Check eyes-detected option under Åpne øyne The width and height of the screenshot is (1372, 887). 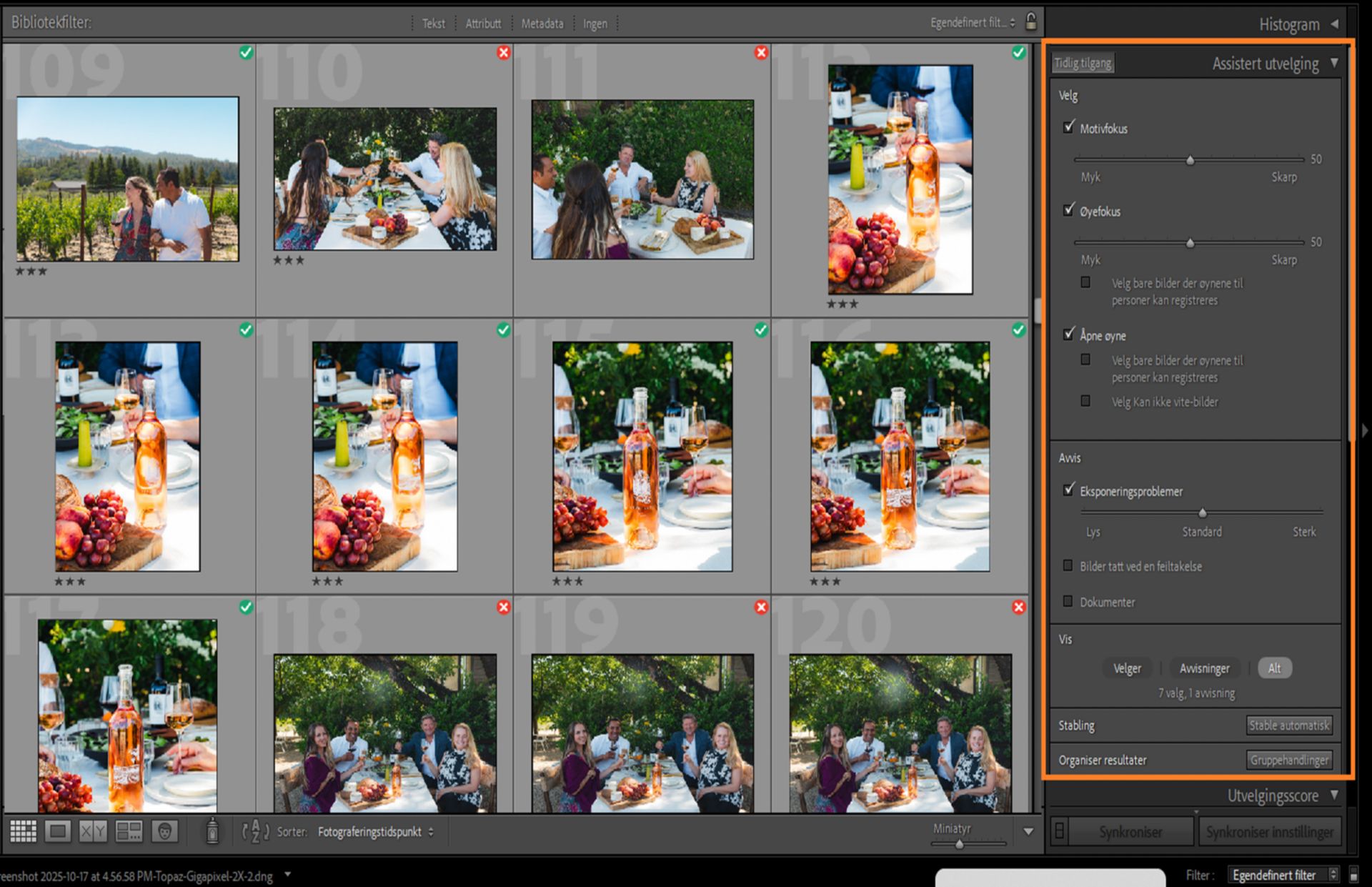click(x=1085, y=360)
